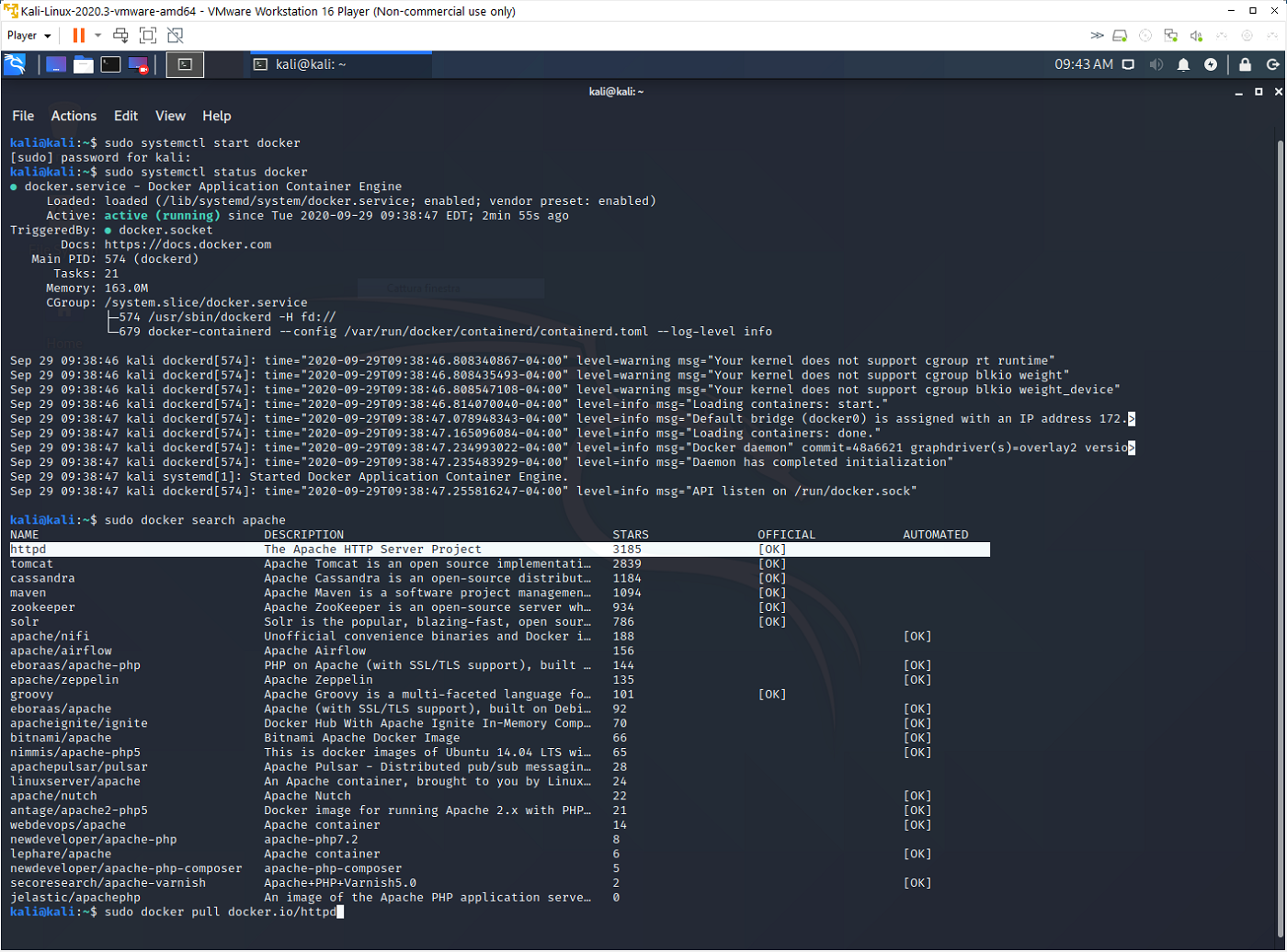Lock the screen using the padlock icon
Viewport: 1287px width, 952px height.
(1245, 64)
